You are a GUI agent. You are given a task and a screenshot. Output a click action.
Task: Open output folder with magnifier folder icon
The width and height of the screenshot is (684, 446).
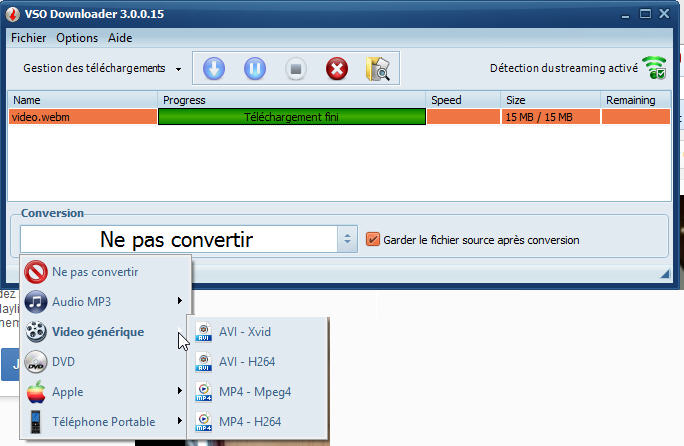378,69
